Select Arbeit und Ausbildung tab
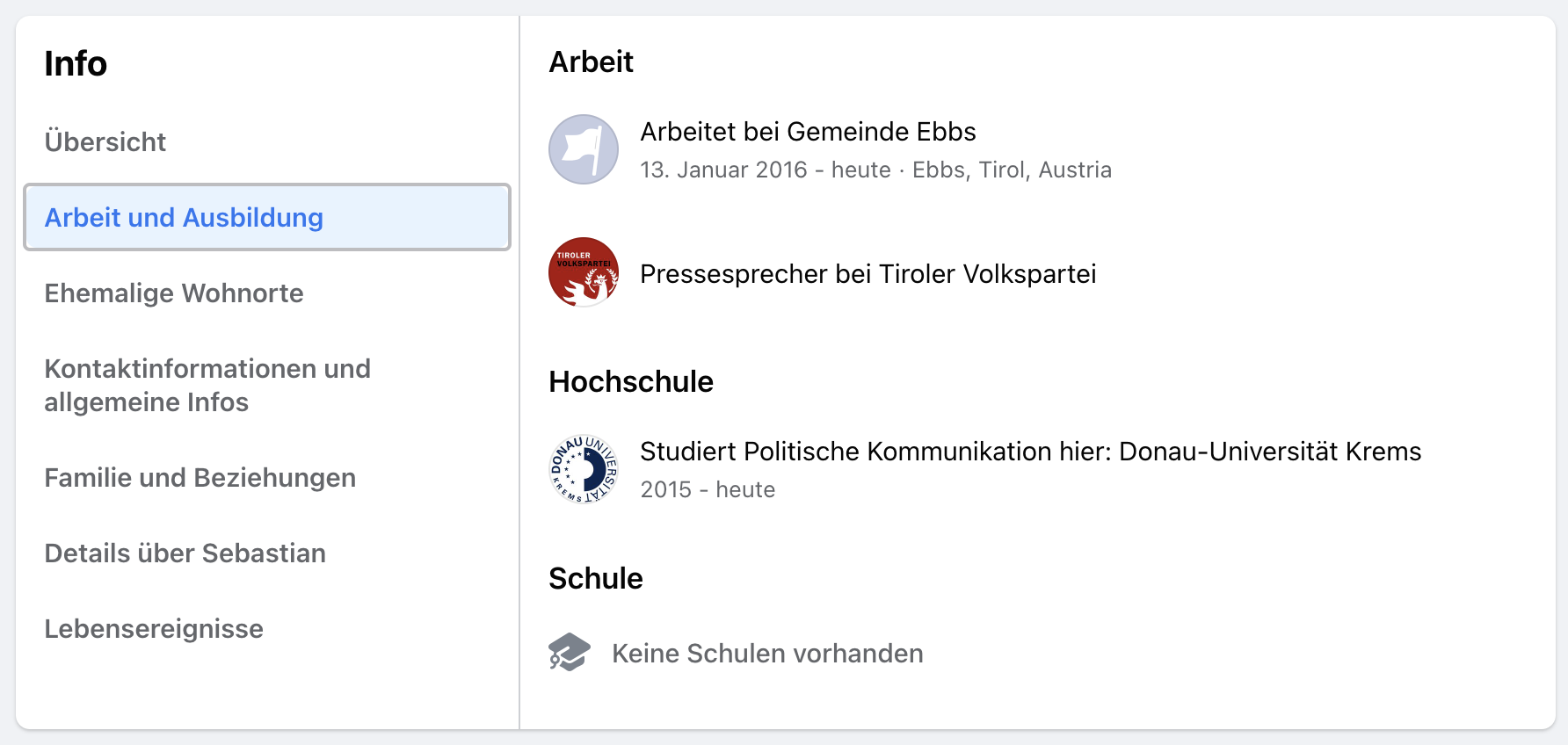1568x745 pixels. pyautogui.click(x=267, y=217)
